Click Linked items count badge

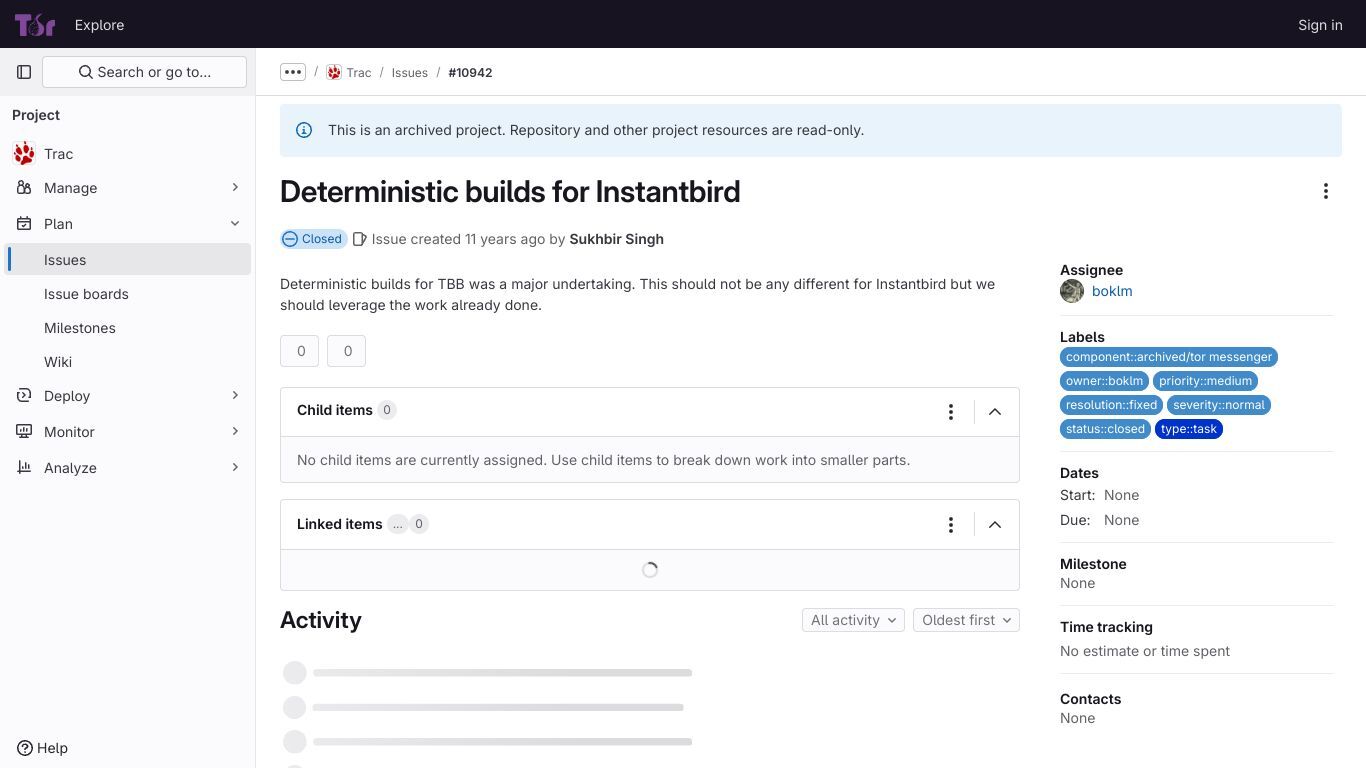[419, 524]
